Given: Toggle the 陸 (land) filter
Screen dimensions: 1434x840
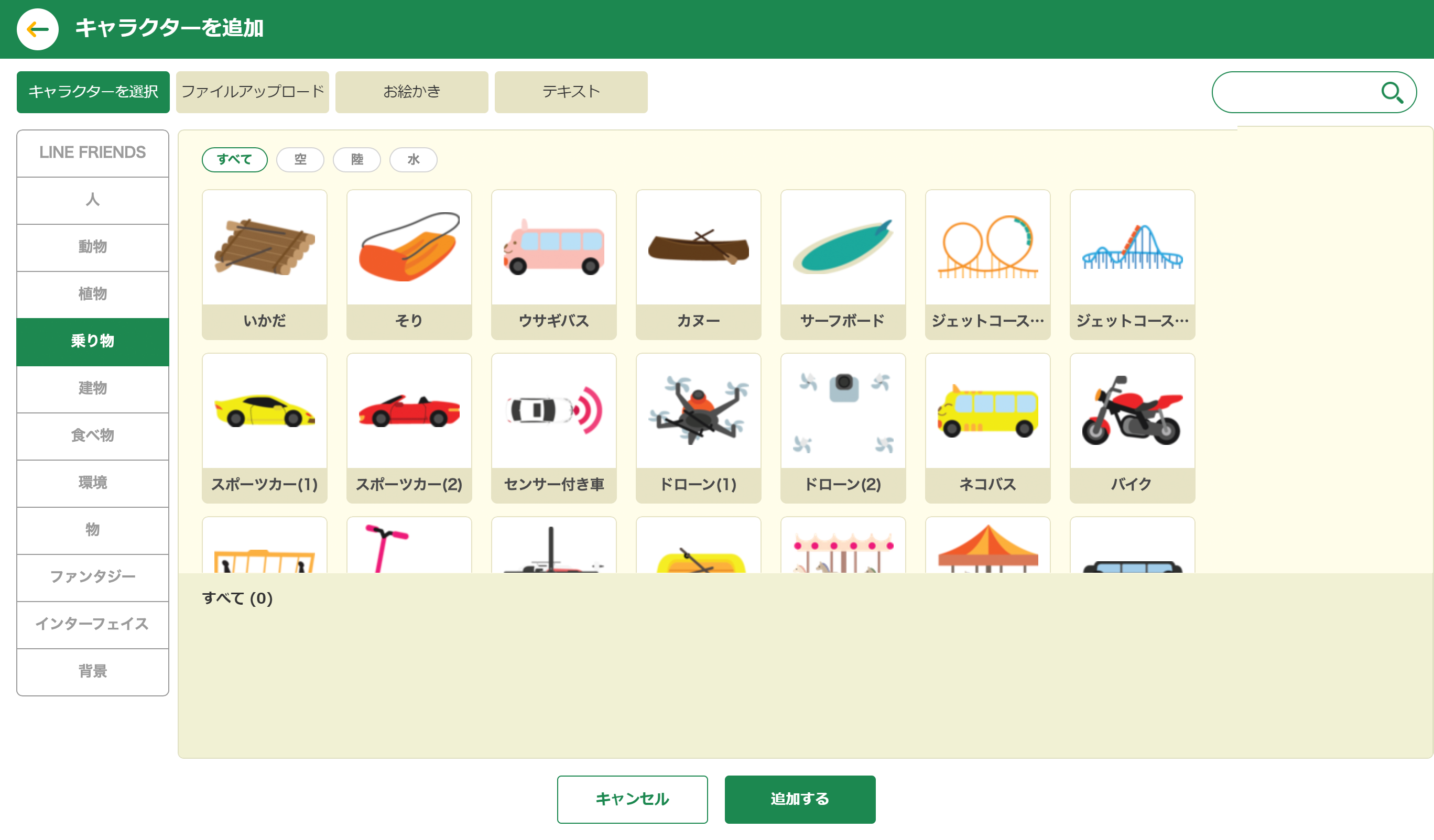Looking at the screenshot, I should [357, 159].
